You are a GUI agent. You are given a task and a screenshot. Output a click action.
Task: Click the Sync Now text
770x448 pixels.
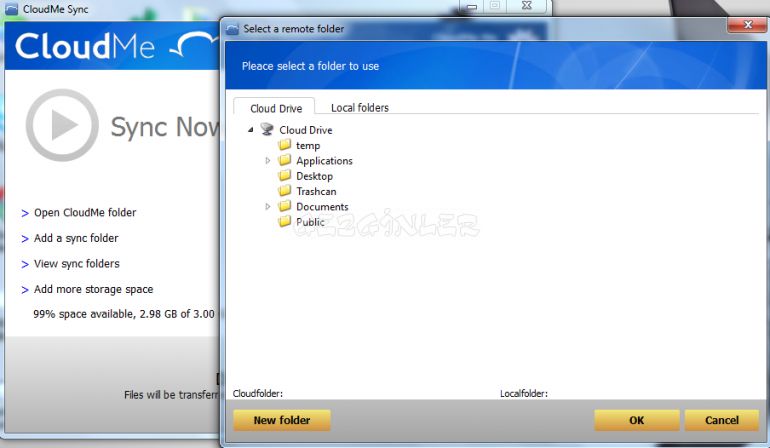tap(165, 127)
